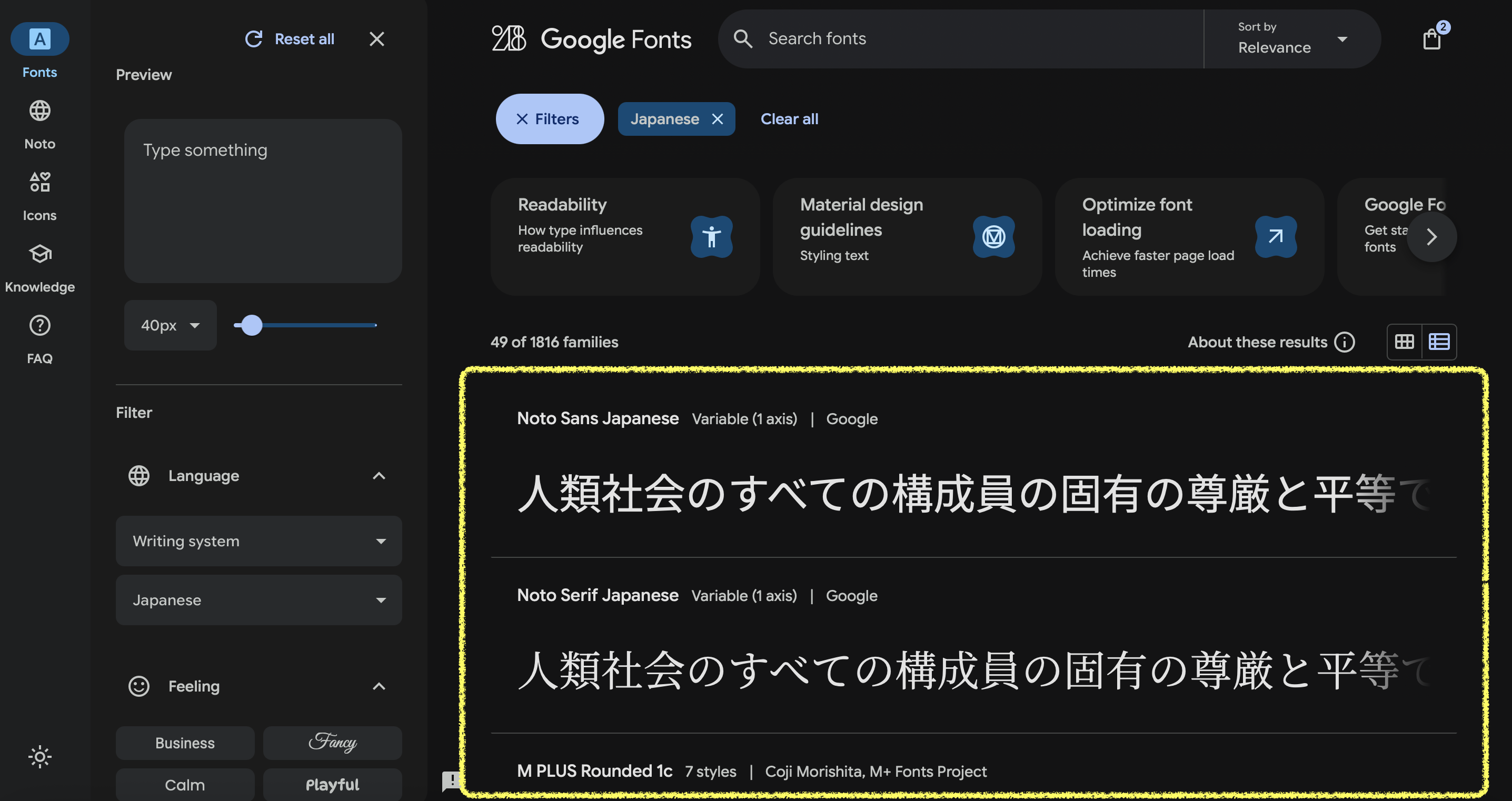Screen dimensions: 1512x801
Task: Collapse the Language filter section
Action: coord(379,476)
